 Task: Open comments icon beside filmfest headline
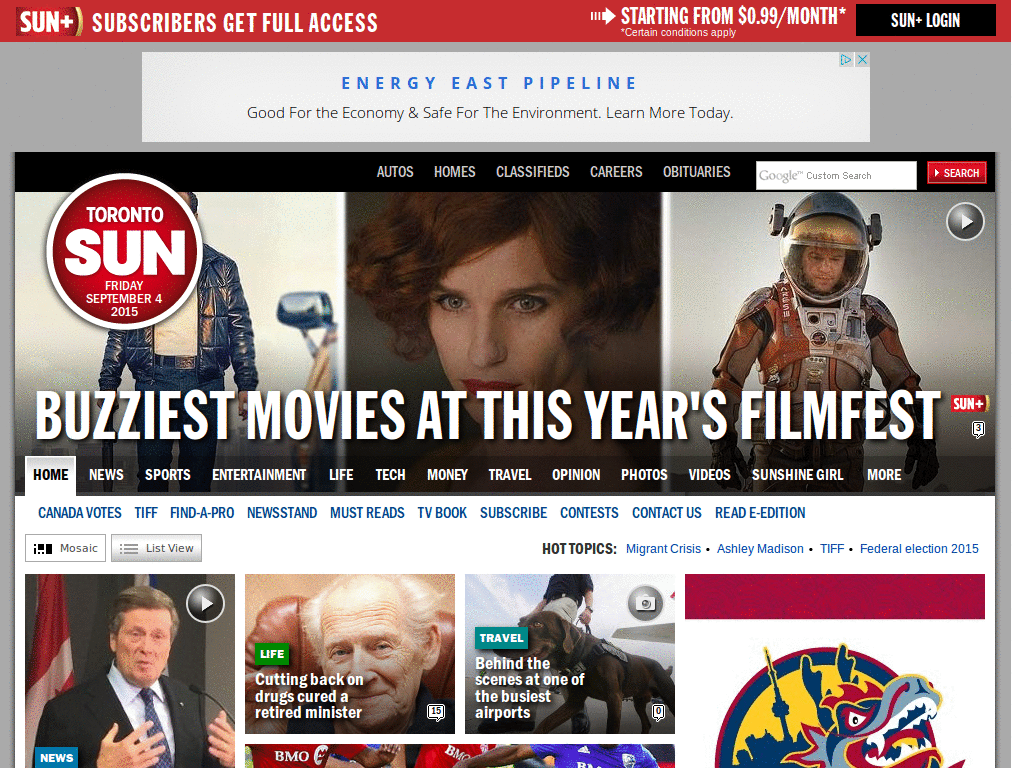tap(978, 429)
